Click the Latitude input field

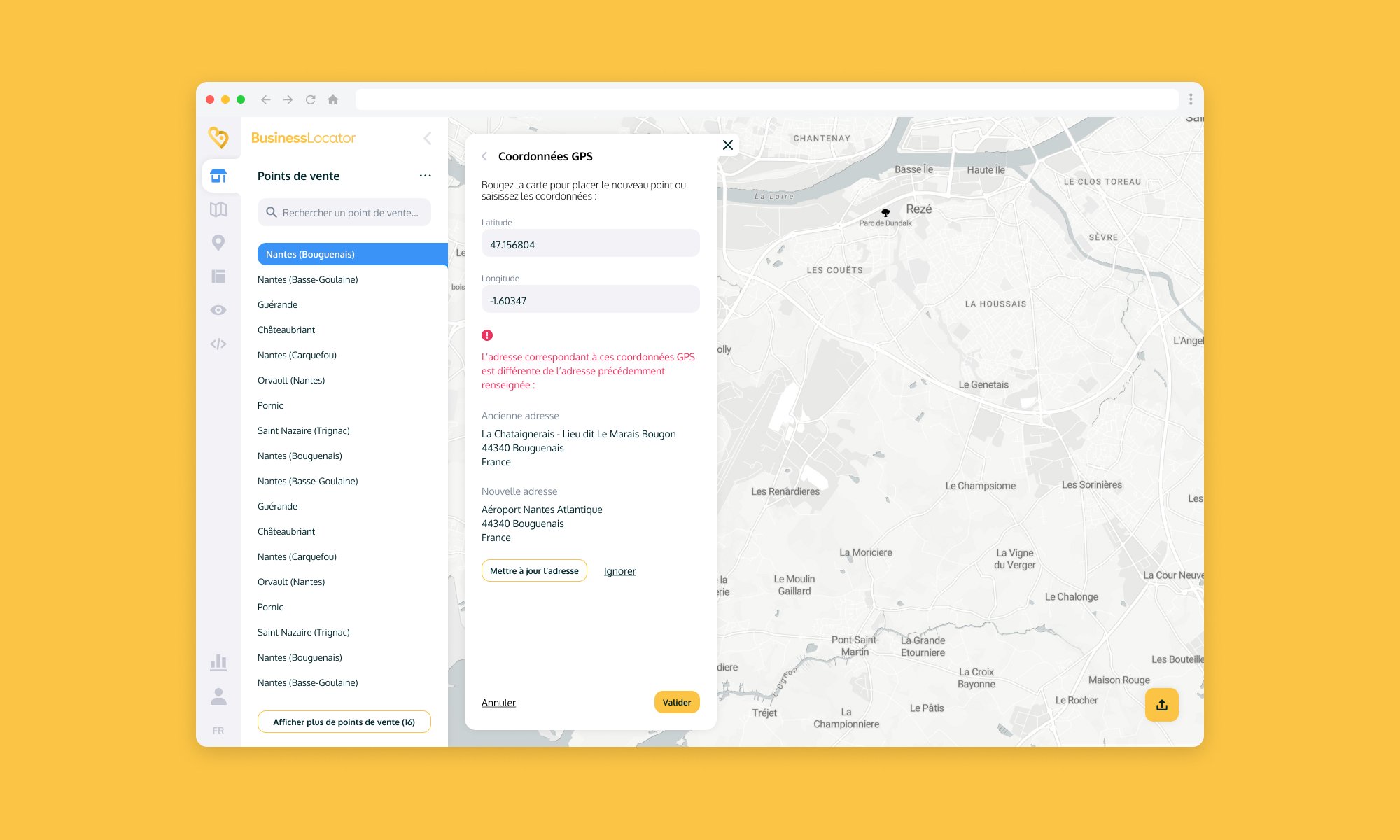point(591,244)
